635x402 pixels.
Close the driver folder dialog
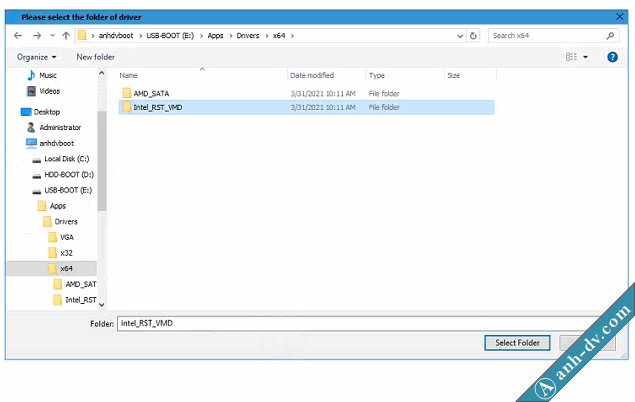click(620, 17)
